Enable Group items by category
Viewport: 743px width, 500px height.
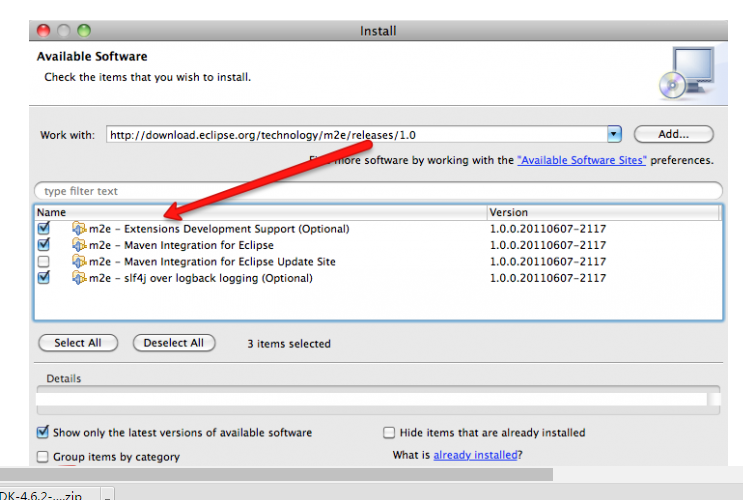43,456
